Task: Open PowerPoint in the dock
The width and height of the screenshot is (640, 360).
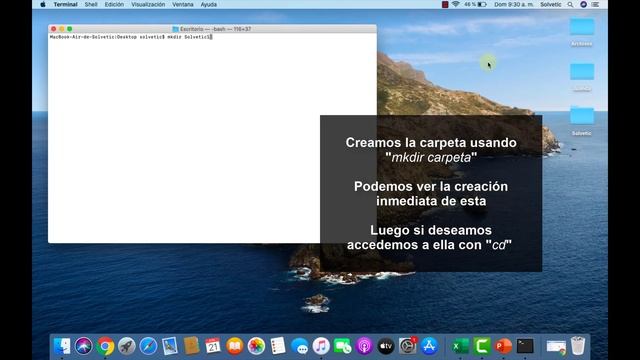Action: [x=503, y=346]
